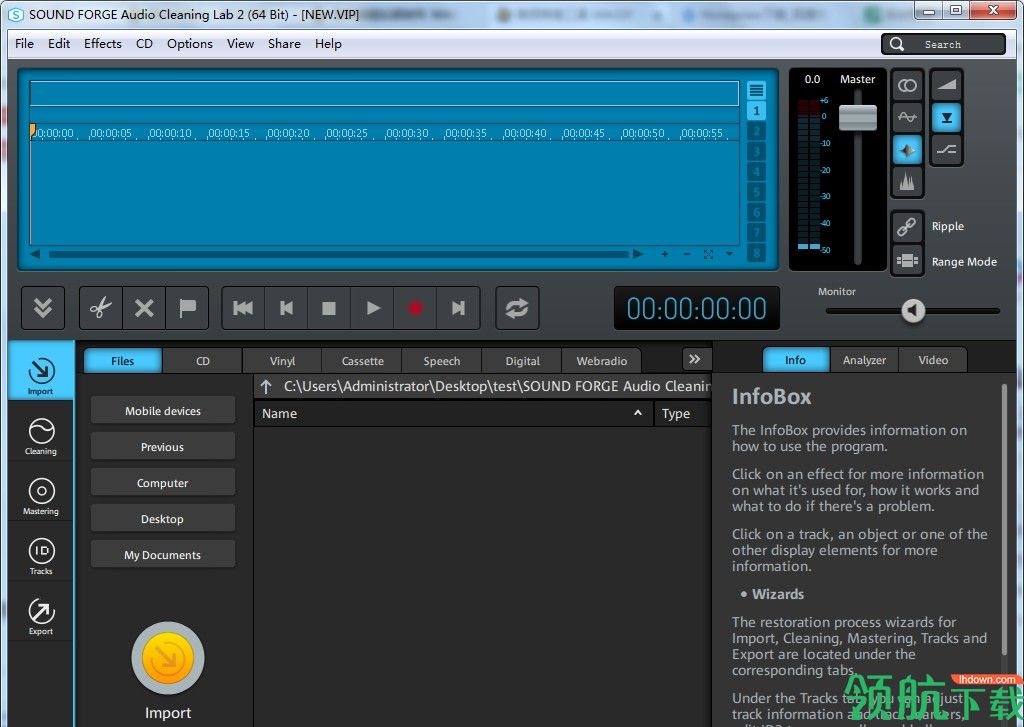Image resolution: width=1024 pixels, height=727 pixels.
Task: Click the Desktop location button
Action: click(163, 519)
